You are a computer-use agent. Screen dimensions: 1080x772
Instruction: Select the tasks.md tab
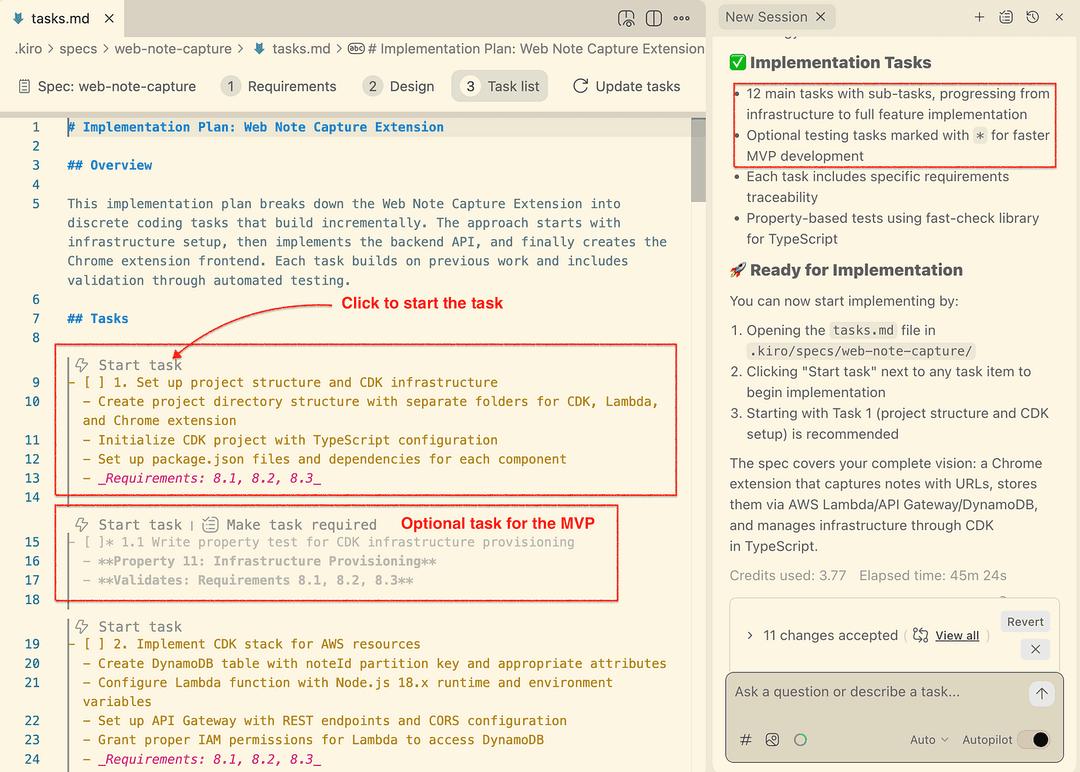[61, 19]
